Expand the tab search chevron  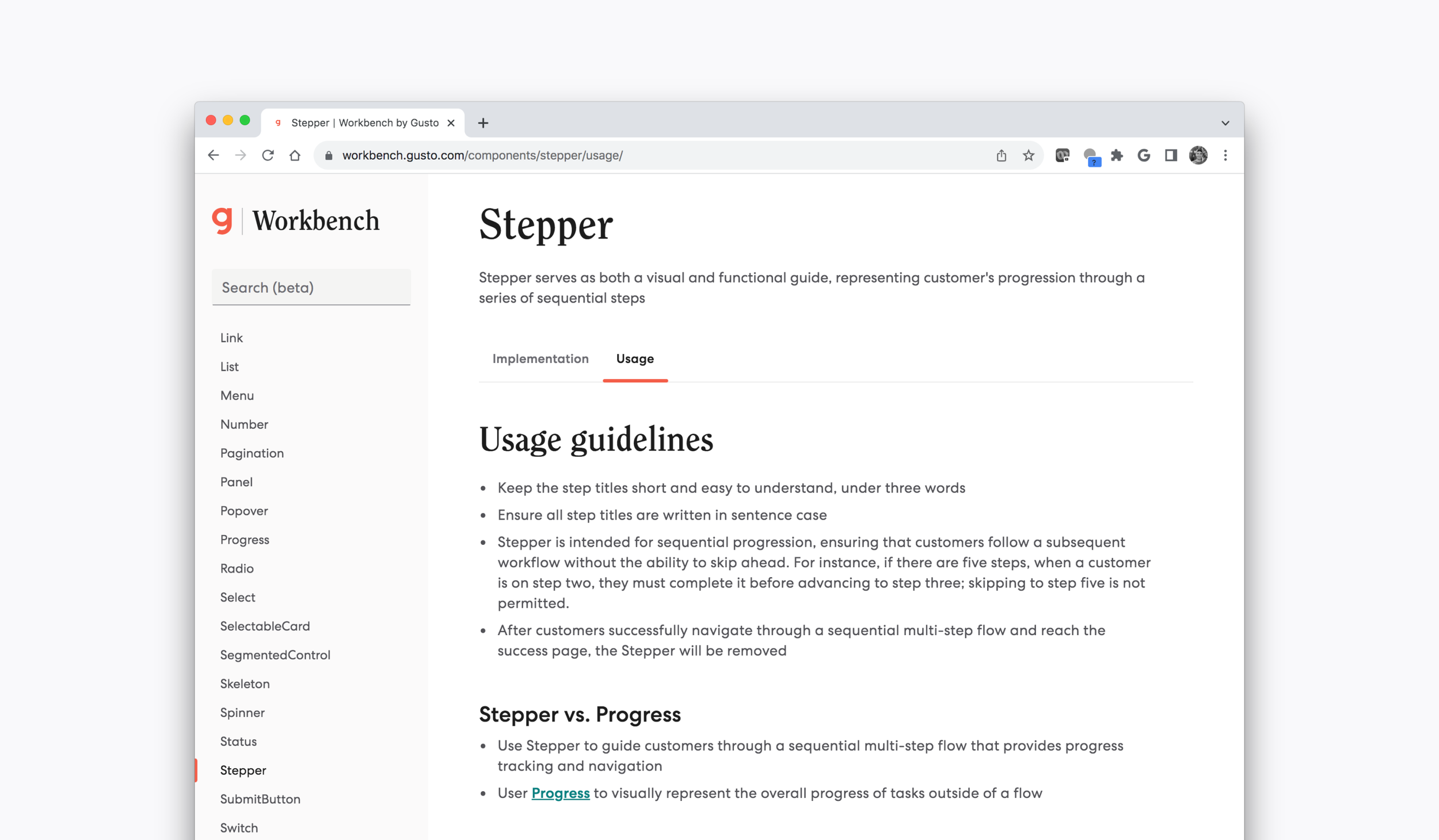(1225, 123)
